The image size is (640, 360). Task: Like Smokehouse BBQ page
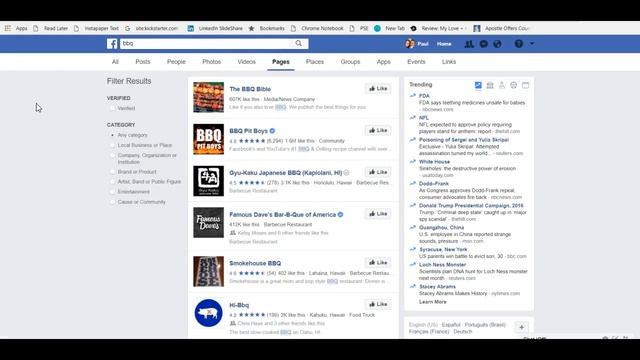(x=378, y=262)
